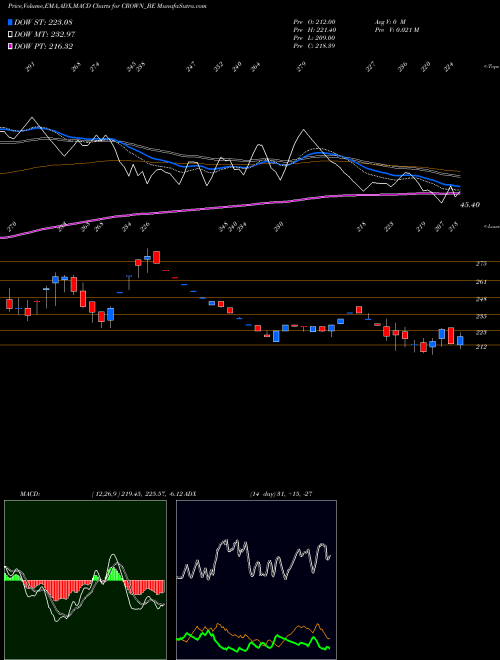Click the 248 price level label
The width and height of the screenshot is (500, 660).
pos(481,299)
